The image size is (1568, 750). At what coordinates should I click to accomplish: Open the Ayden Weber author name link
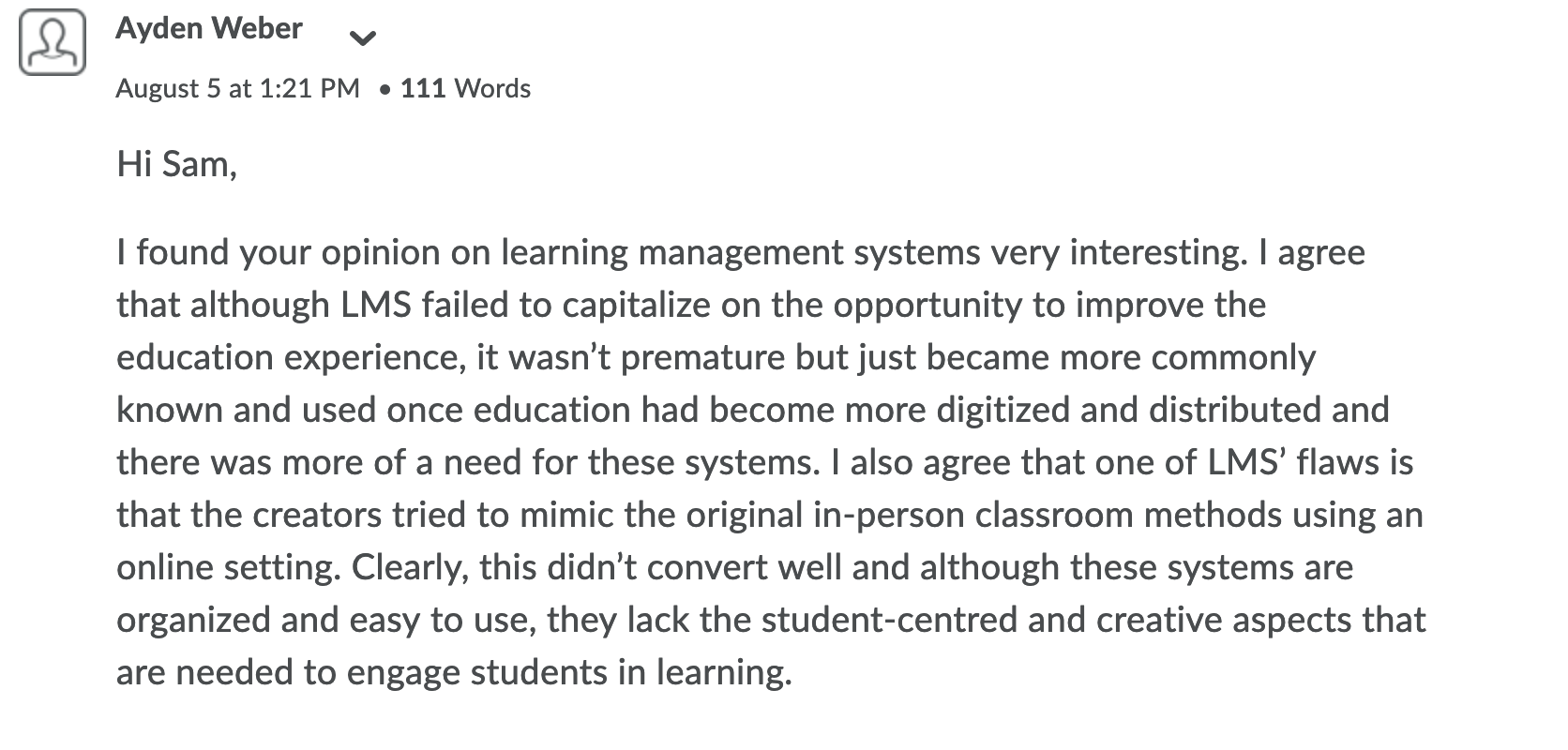209,29
